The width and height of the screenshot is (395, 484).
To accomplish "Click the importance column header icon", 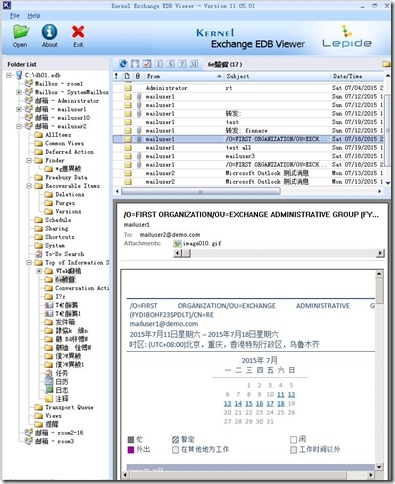I will (x=116, y=76).
